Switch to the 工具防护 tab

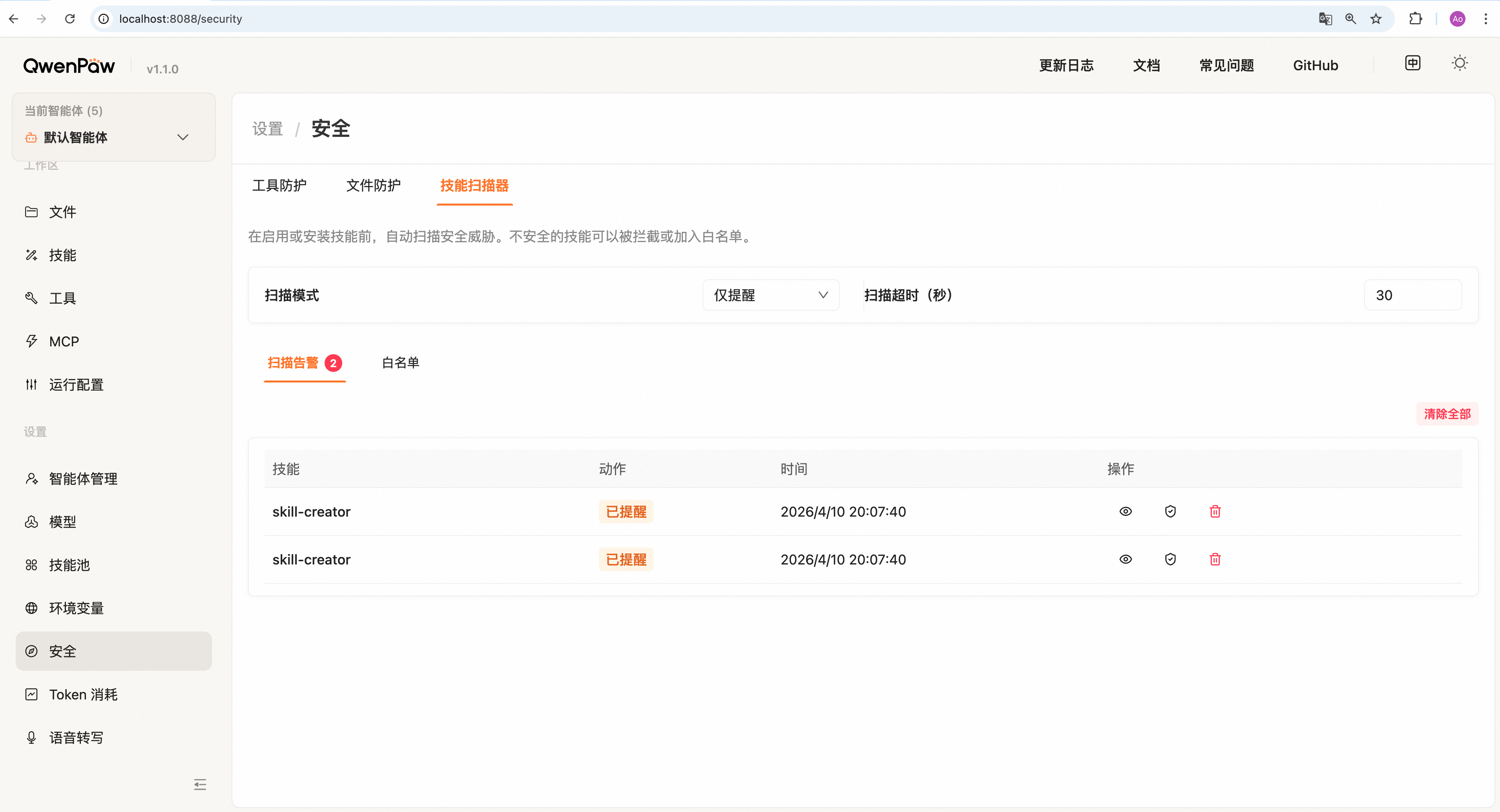(x=279, y=185)
